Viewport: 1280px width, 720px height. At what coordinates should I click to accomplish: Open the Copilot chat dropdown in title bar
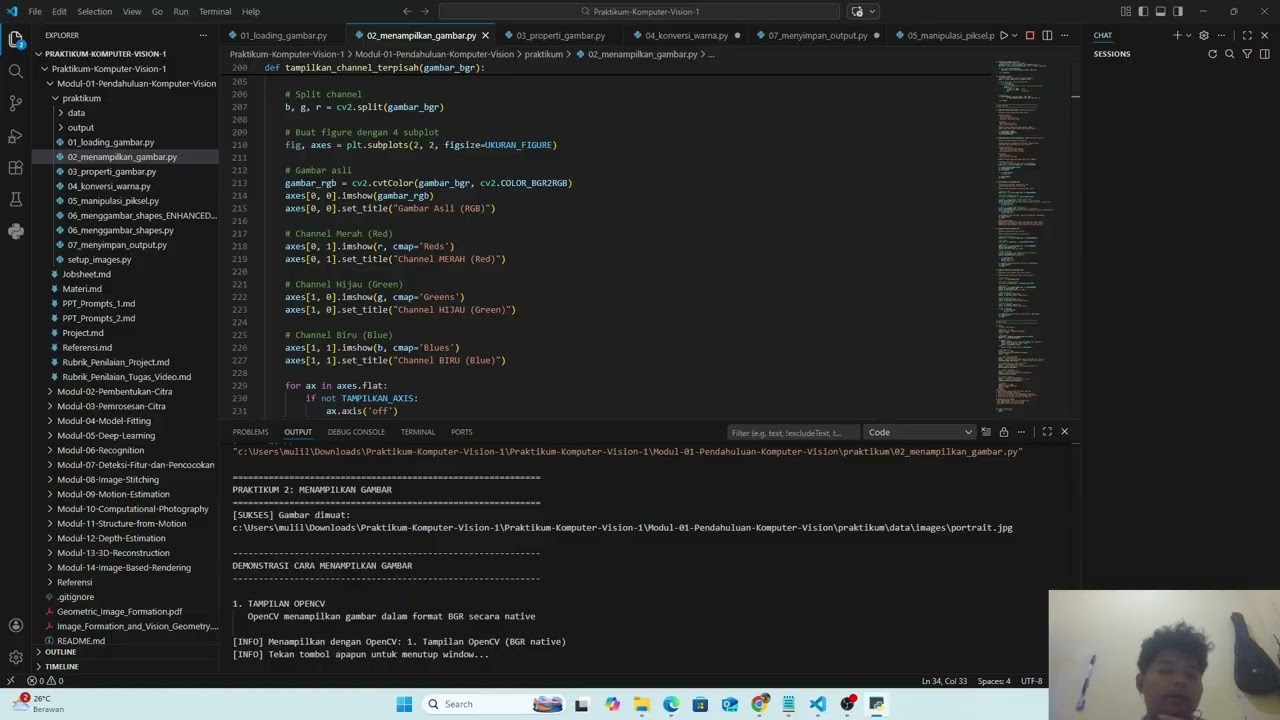870,11
